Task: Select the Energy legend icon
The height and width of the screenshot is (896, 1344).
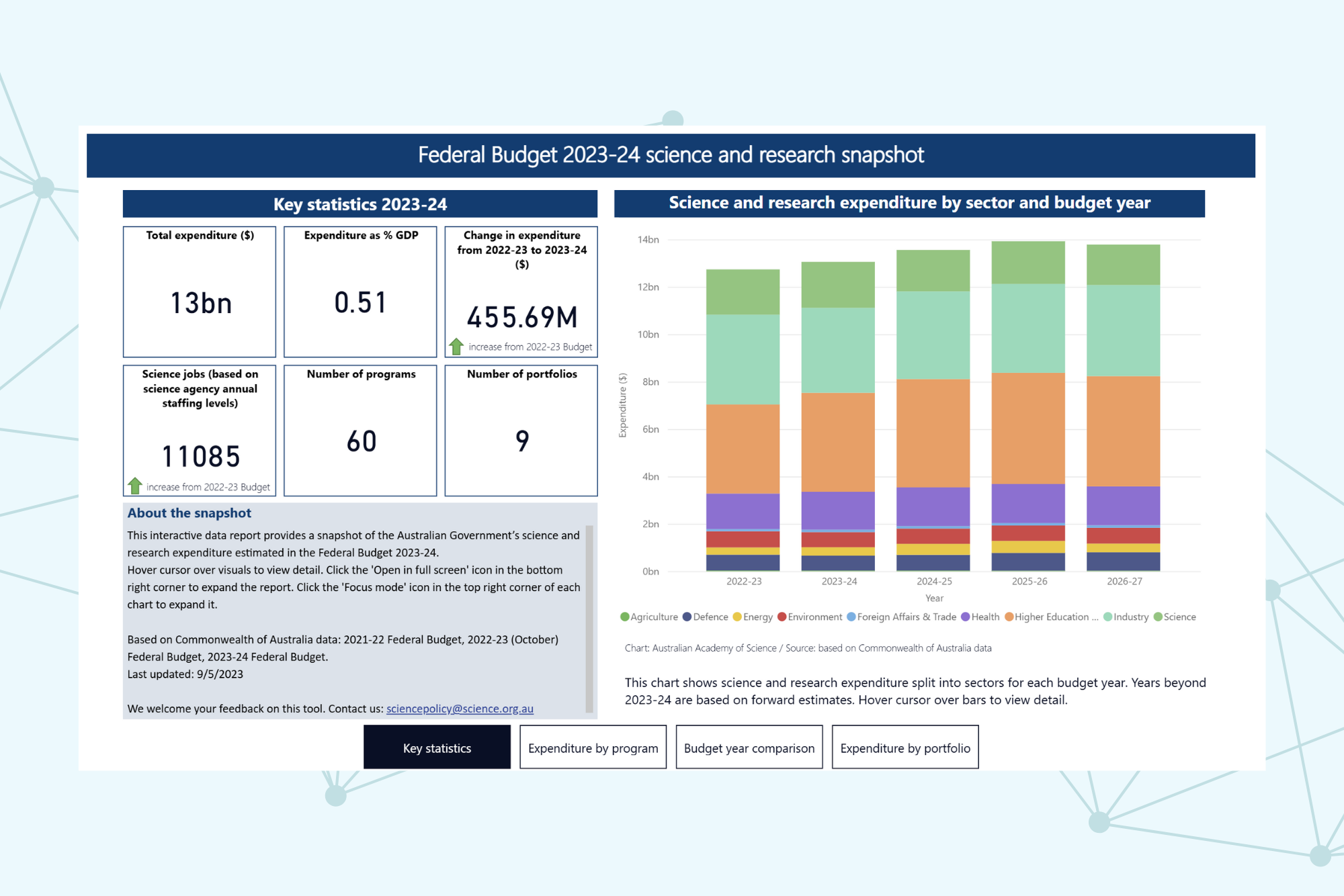Action: [x=737, y=617]
